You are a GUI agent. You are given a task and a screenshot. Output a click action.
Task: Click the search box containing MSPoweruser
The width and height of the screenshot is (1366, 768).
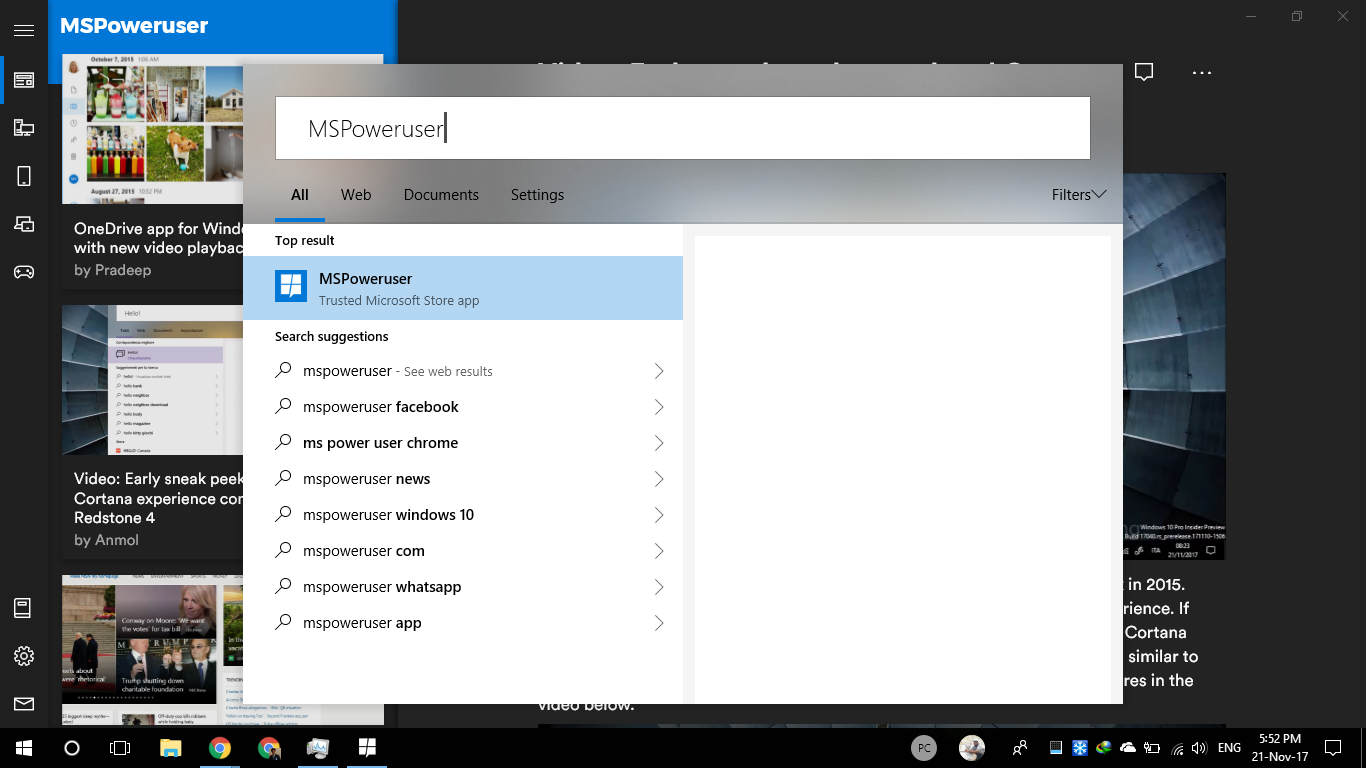(x=682, y=128)
